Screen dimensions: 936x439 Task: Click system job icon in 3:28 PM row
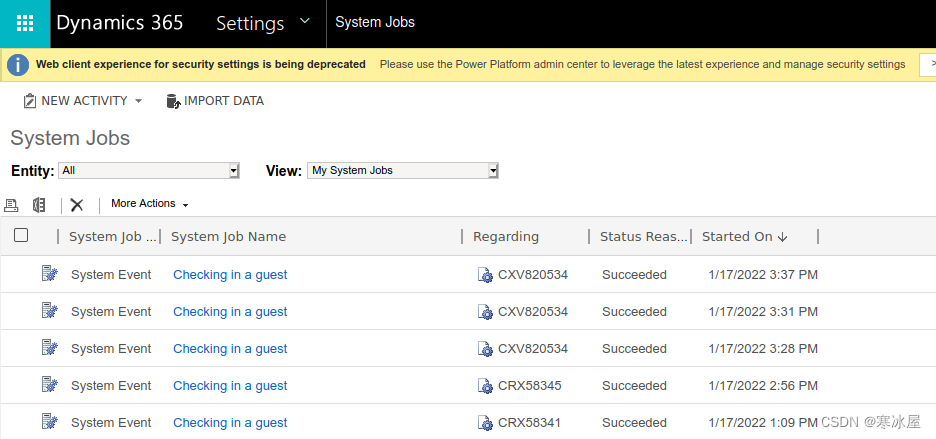50,348
